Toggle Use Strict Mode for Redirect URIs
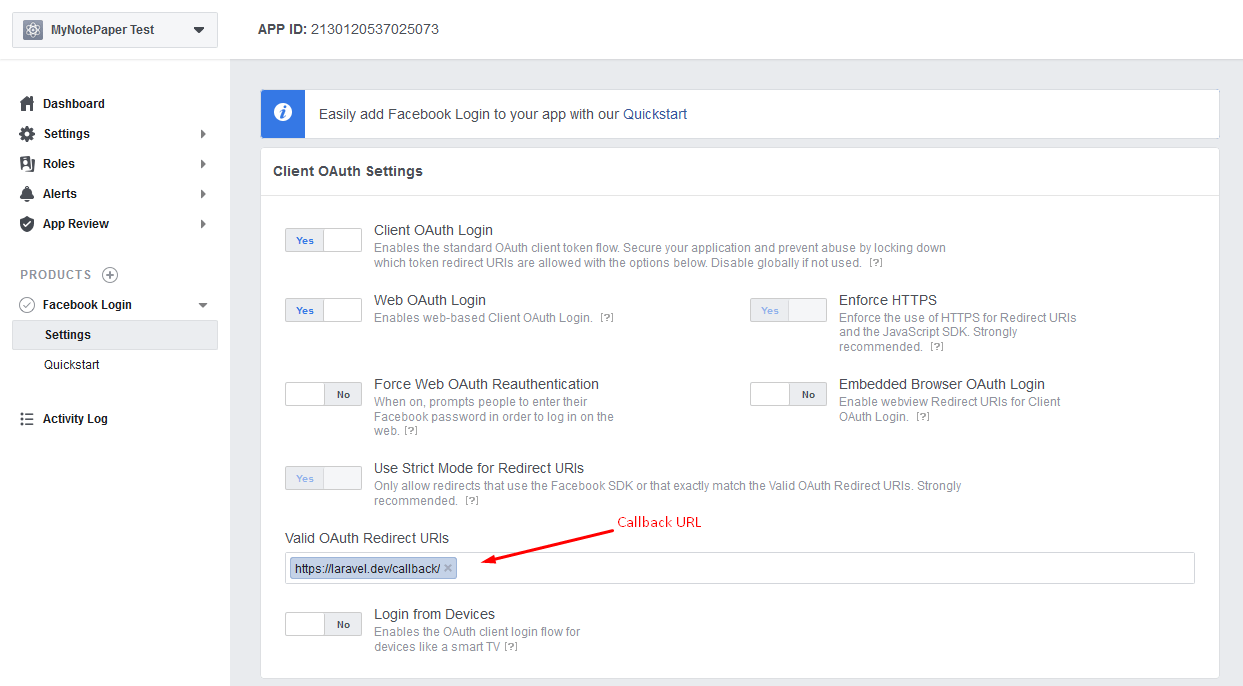The height and width of the screenshot is (686, 1243). [x=323, y=478]
